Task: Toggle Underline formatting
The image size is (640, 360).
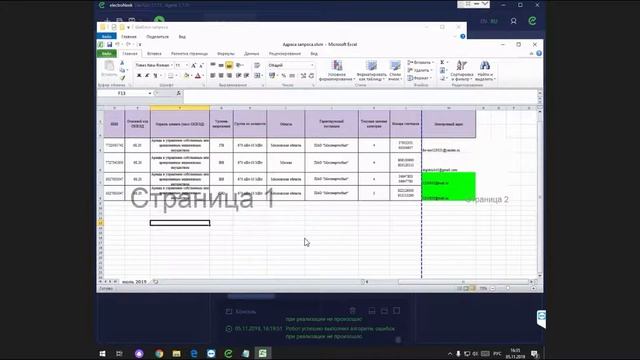Action: (x=155, y=76)
